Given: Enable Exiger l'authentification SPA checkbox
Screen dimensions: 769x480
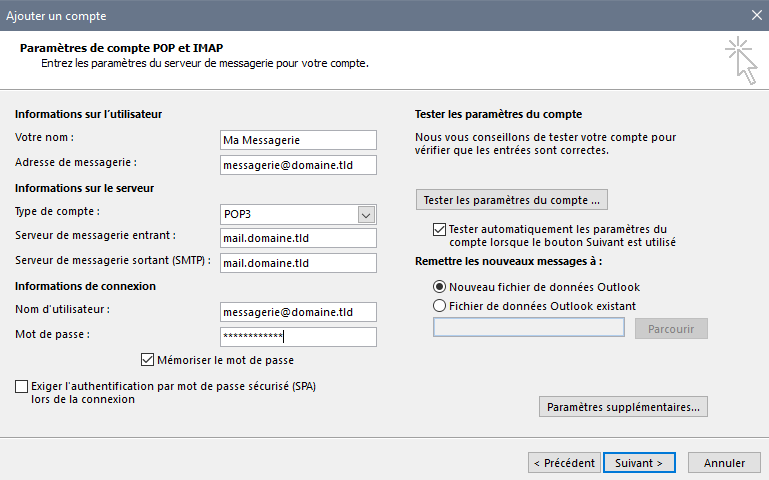Looking at the screenshot, I should (x=22, y=386).
